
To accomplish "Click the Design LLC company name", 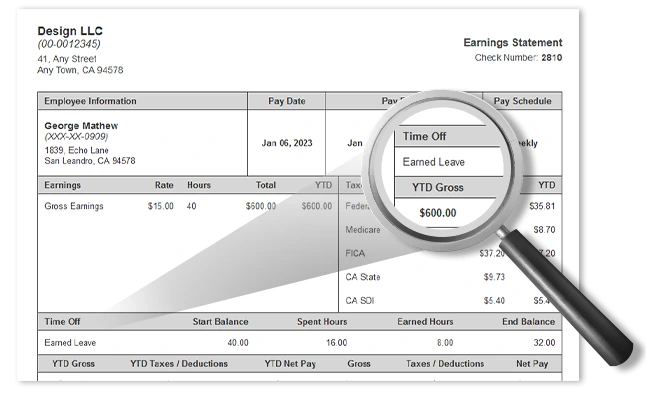I will coord(70,31).
